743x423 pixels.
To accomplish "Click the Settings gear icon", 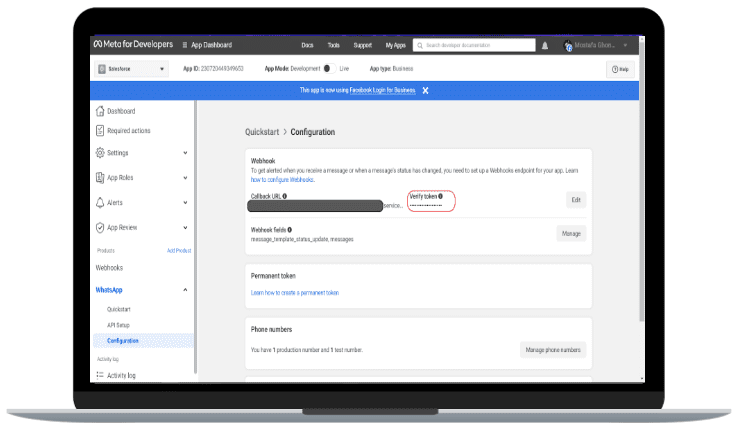I will [100, 153].
